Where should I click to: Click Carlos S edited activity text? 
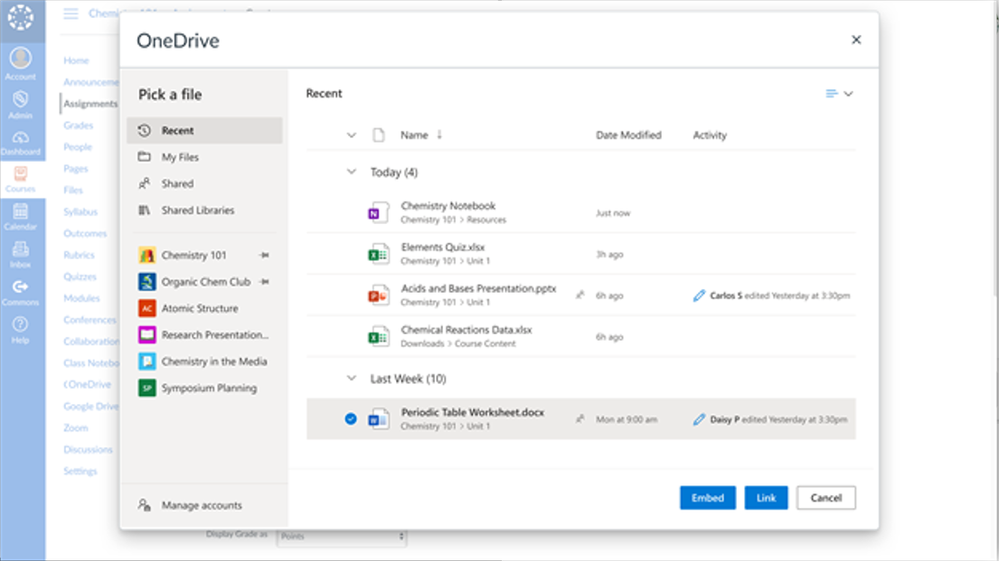pyautogui.click(x=780, y=295)
